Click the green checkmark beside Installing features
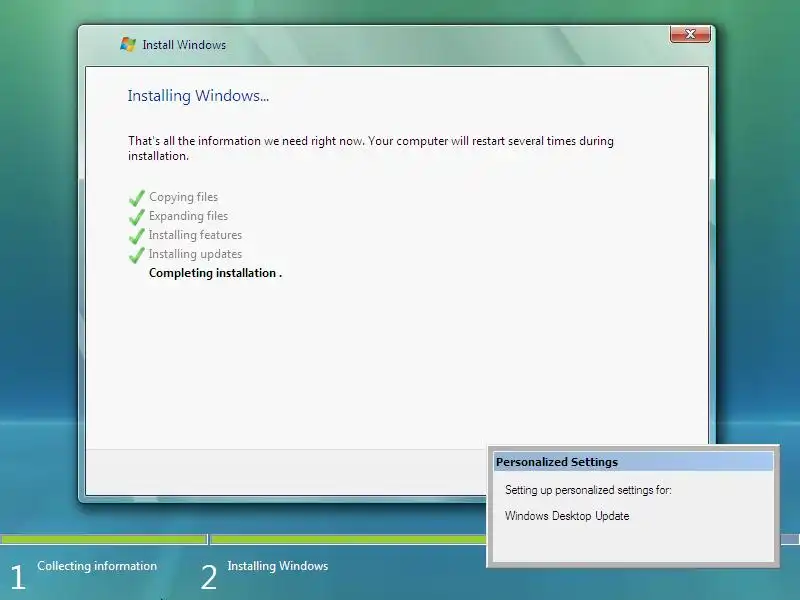 coord(137,236)
